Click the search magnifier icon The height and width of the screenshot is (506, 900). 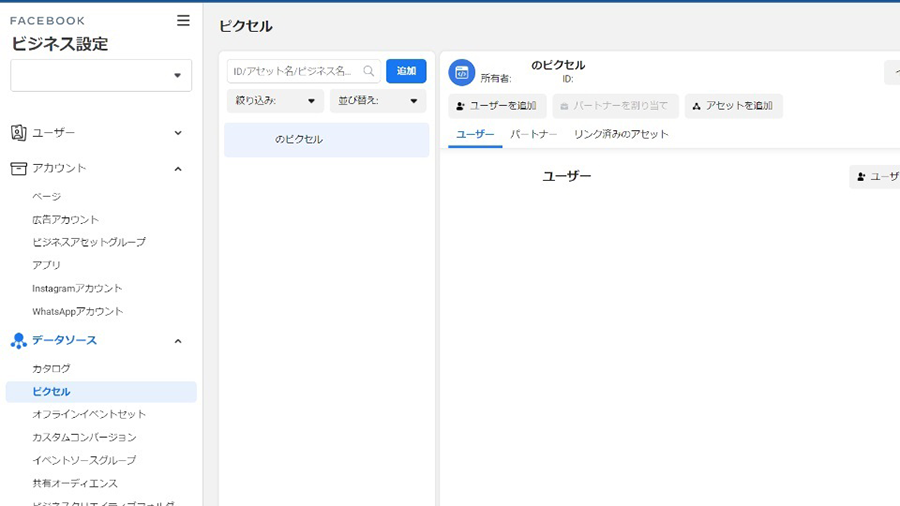click(368, 71)
